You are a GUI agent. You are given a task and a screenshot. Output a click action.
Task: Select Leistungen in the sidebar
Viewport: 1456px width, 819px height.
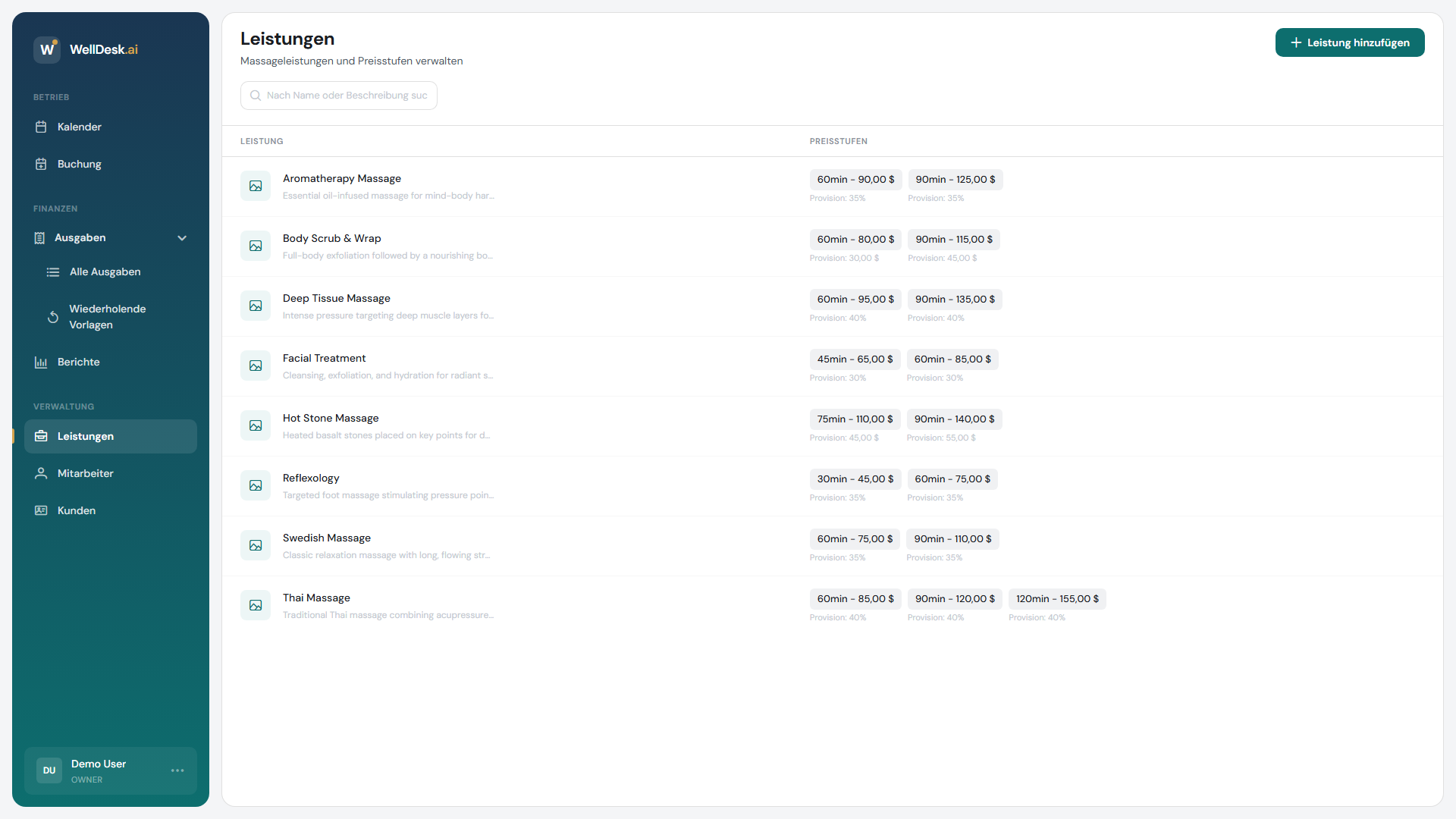click(86, 436)
